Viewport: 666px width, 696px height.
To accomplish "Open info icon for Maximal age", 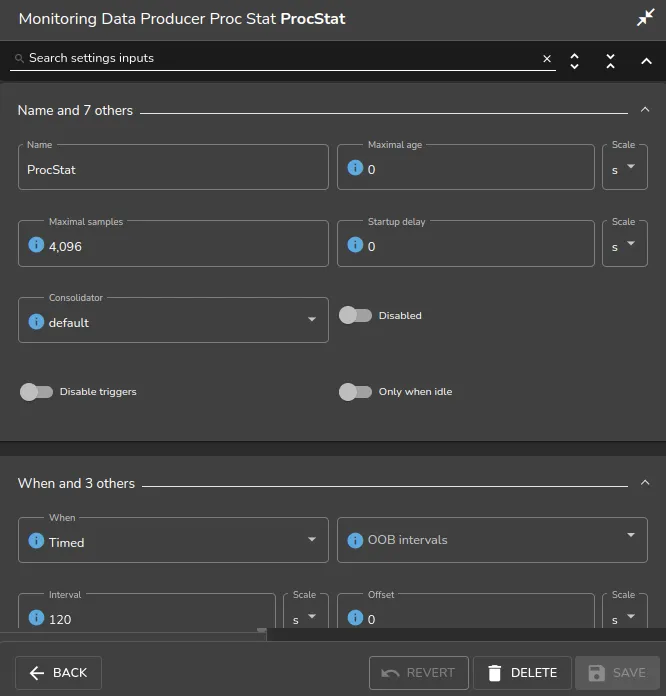I will click(355, 168).
